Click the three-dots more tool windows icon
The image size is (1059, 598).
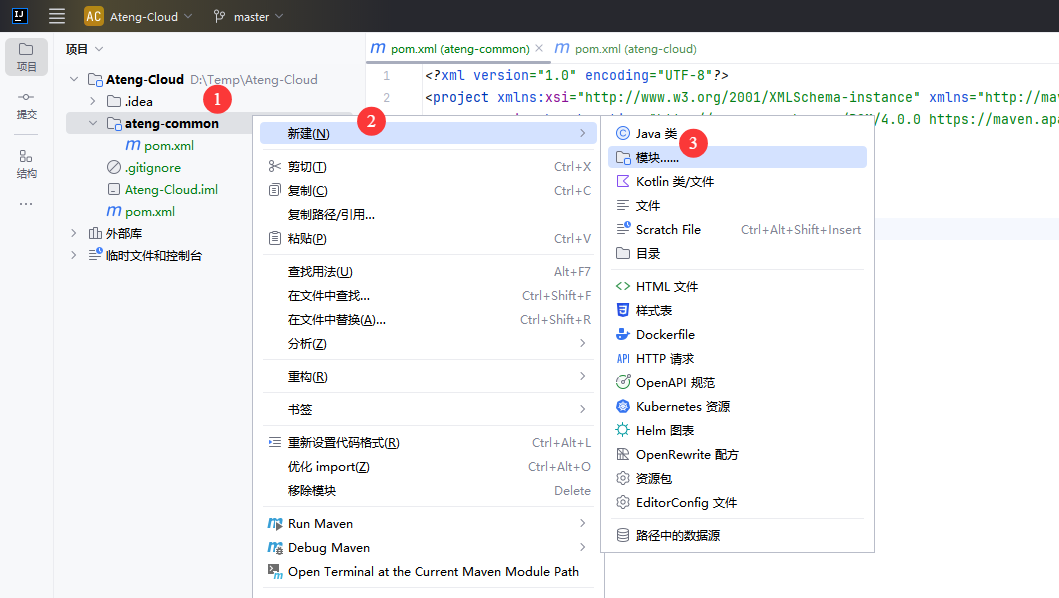tap(26, 204)
